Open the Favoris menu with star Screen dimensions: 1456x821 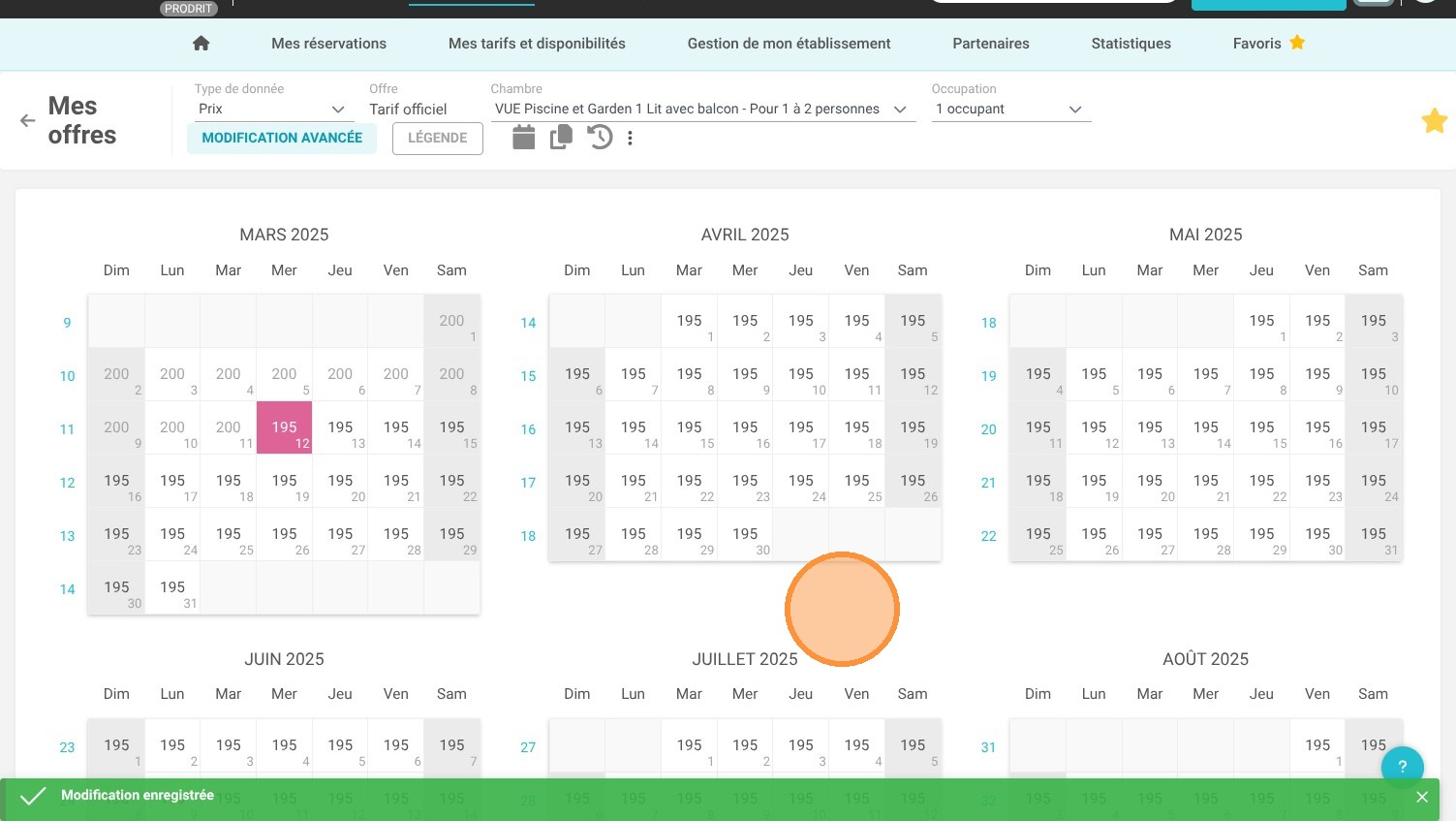(1269, 44)
